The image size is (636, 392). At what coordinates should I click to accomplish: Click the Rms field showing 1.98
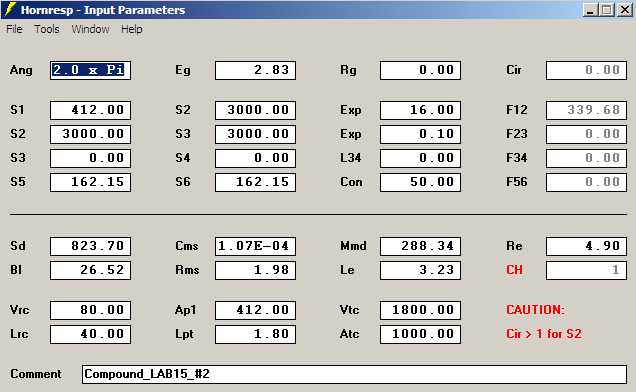[255, 270]
